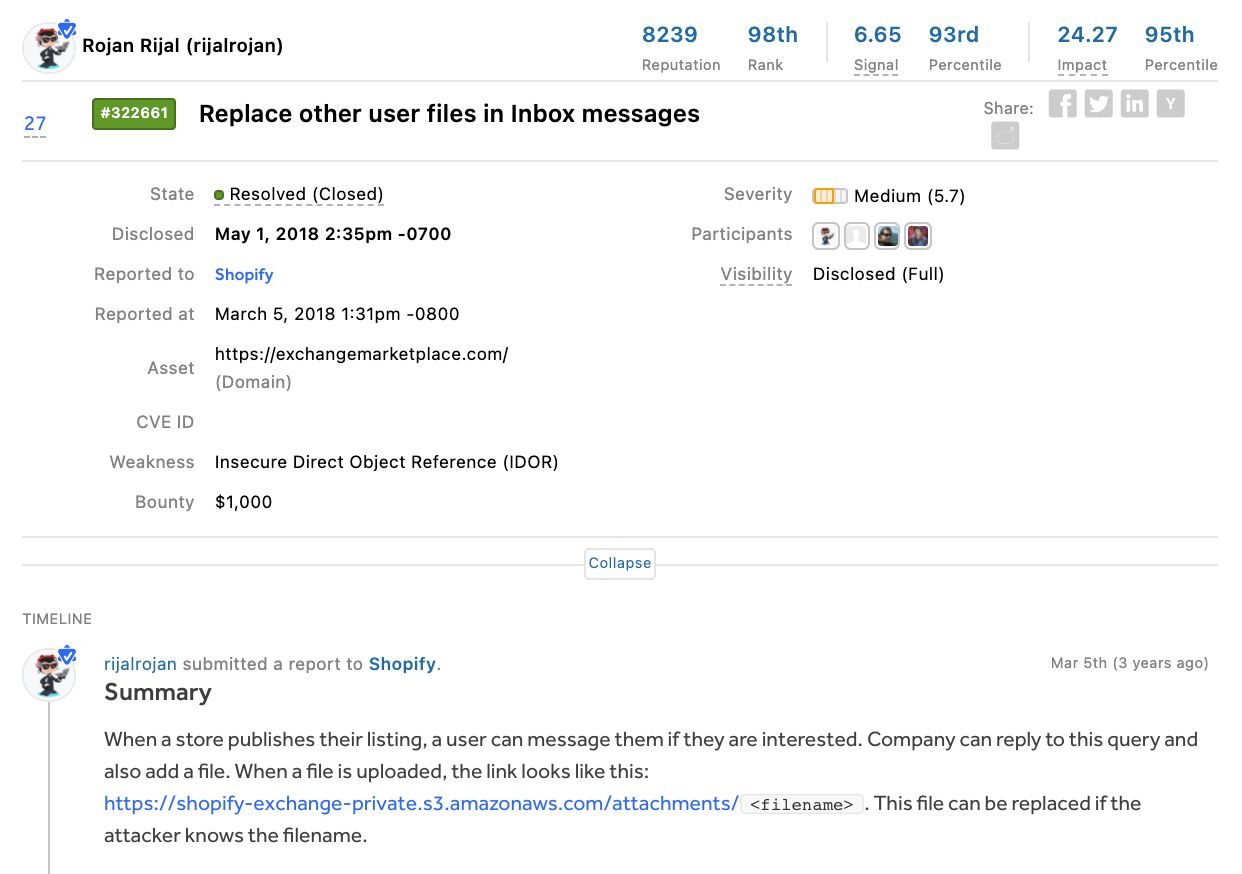Click report ID badge #322661
Image resolution: width=1242 pixels, height=874 pixels.
134,114
